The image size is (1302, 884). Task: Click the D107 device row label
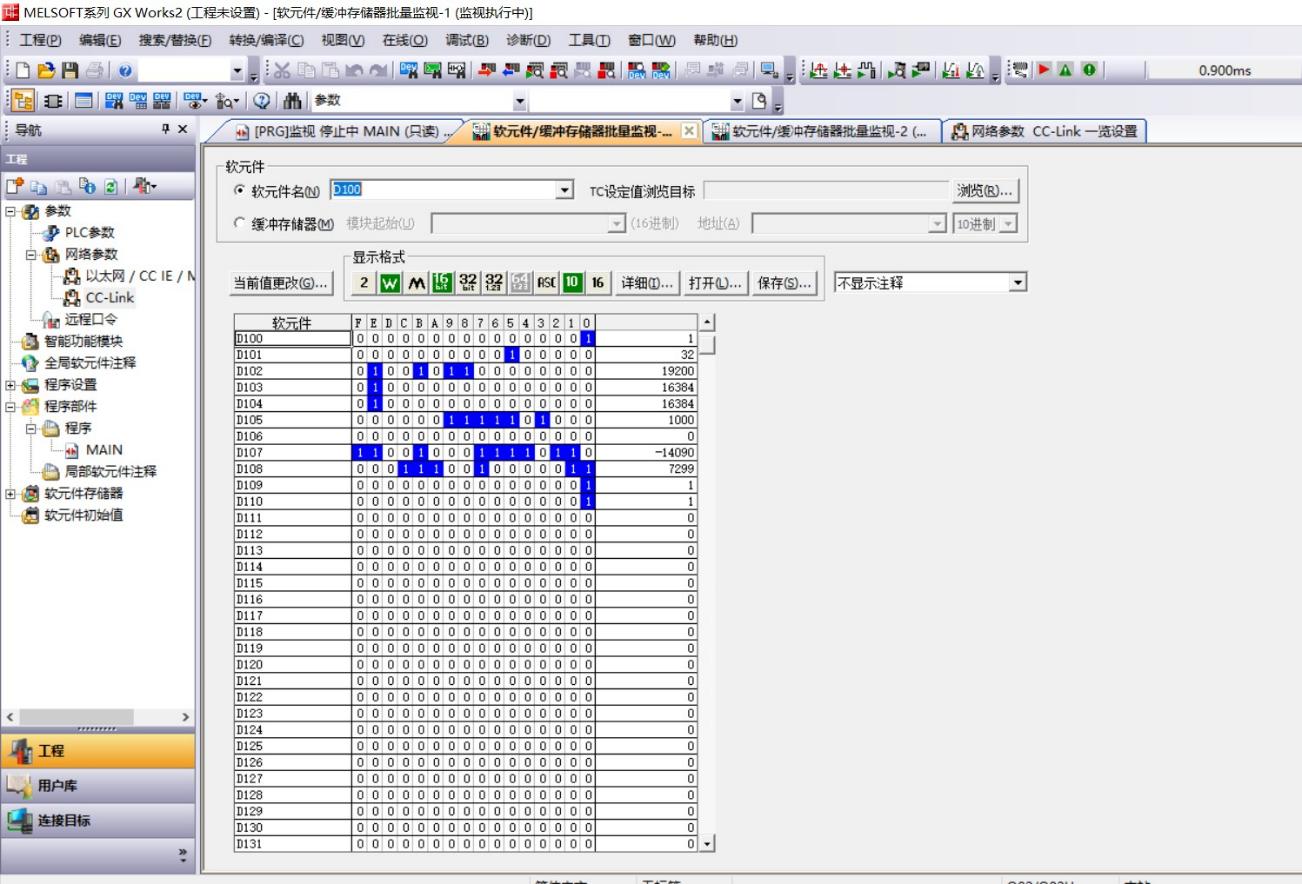(292, 451)
